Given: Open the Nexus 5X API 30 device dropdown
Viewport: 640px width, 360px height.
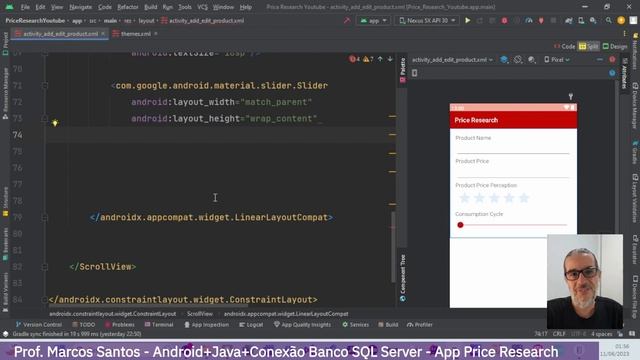Looking at the screenshot, I should coord(427,20).
